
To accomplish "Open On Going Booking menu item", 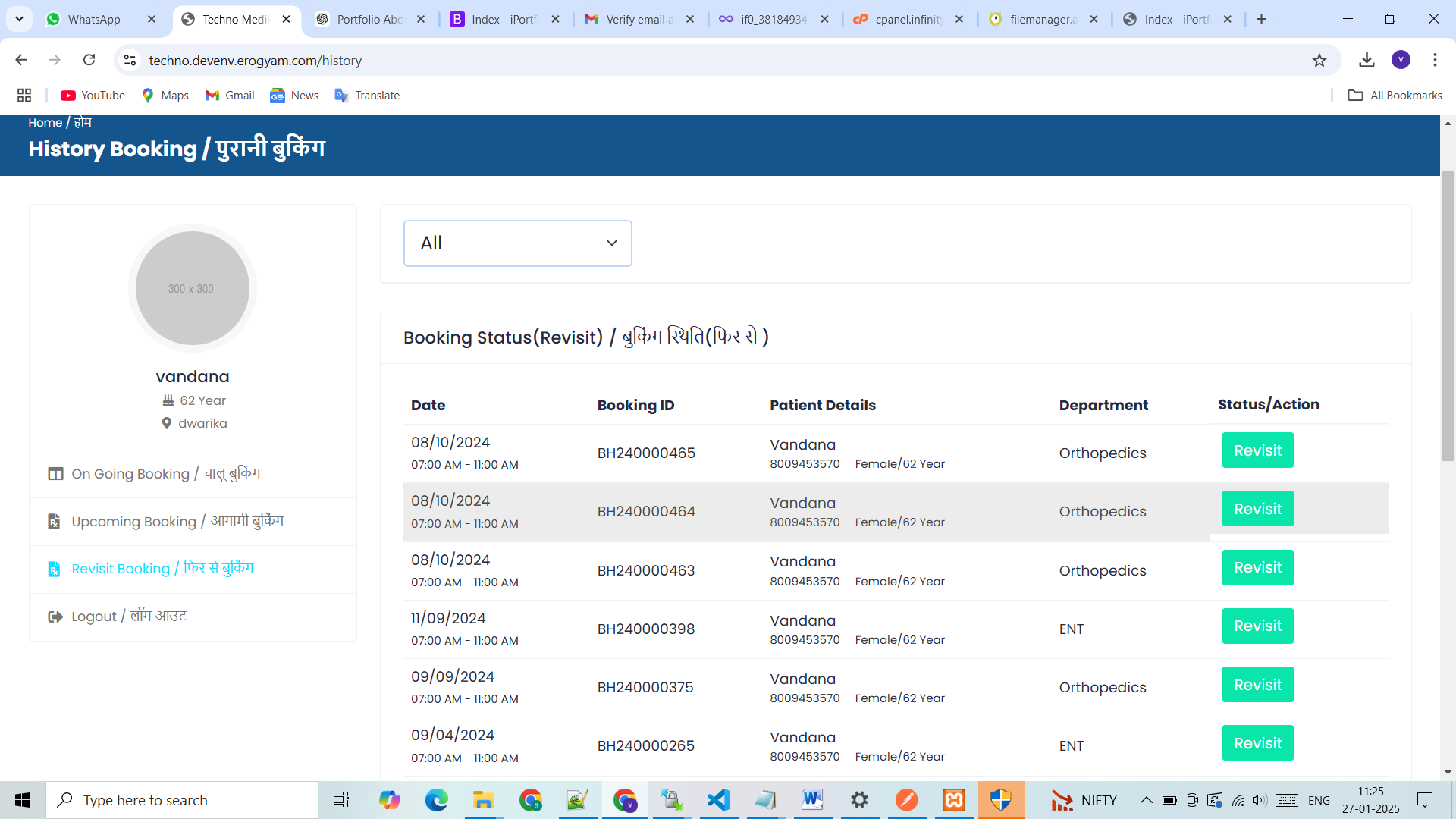I will [x=193, y=474].
